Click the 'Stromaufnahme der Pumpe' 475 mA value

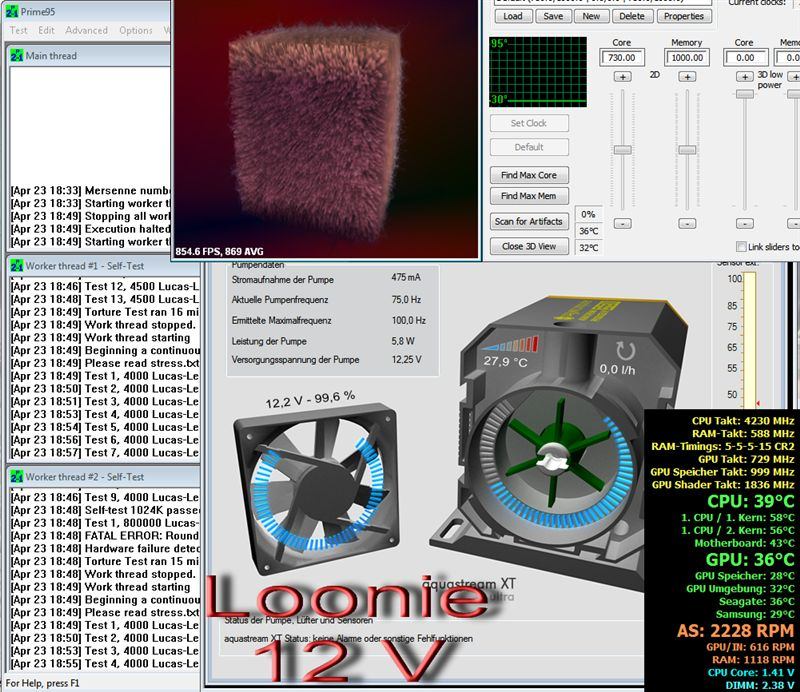pyautogui.click(x=406, y=278)
